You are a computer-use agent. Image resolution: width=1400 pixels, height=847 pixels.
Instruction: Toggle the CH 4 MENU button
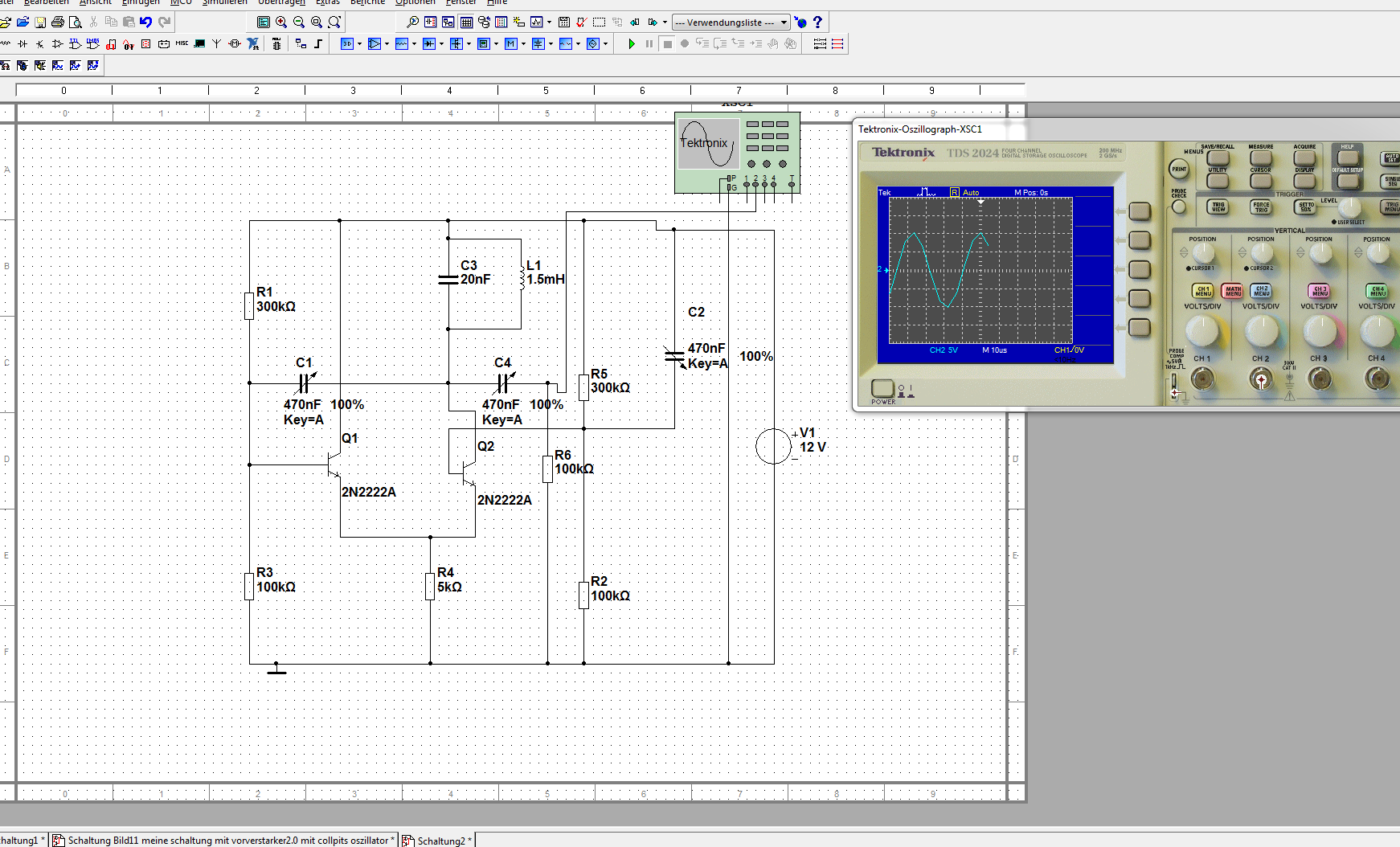point(1377,291)
